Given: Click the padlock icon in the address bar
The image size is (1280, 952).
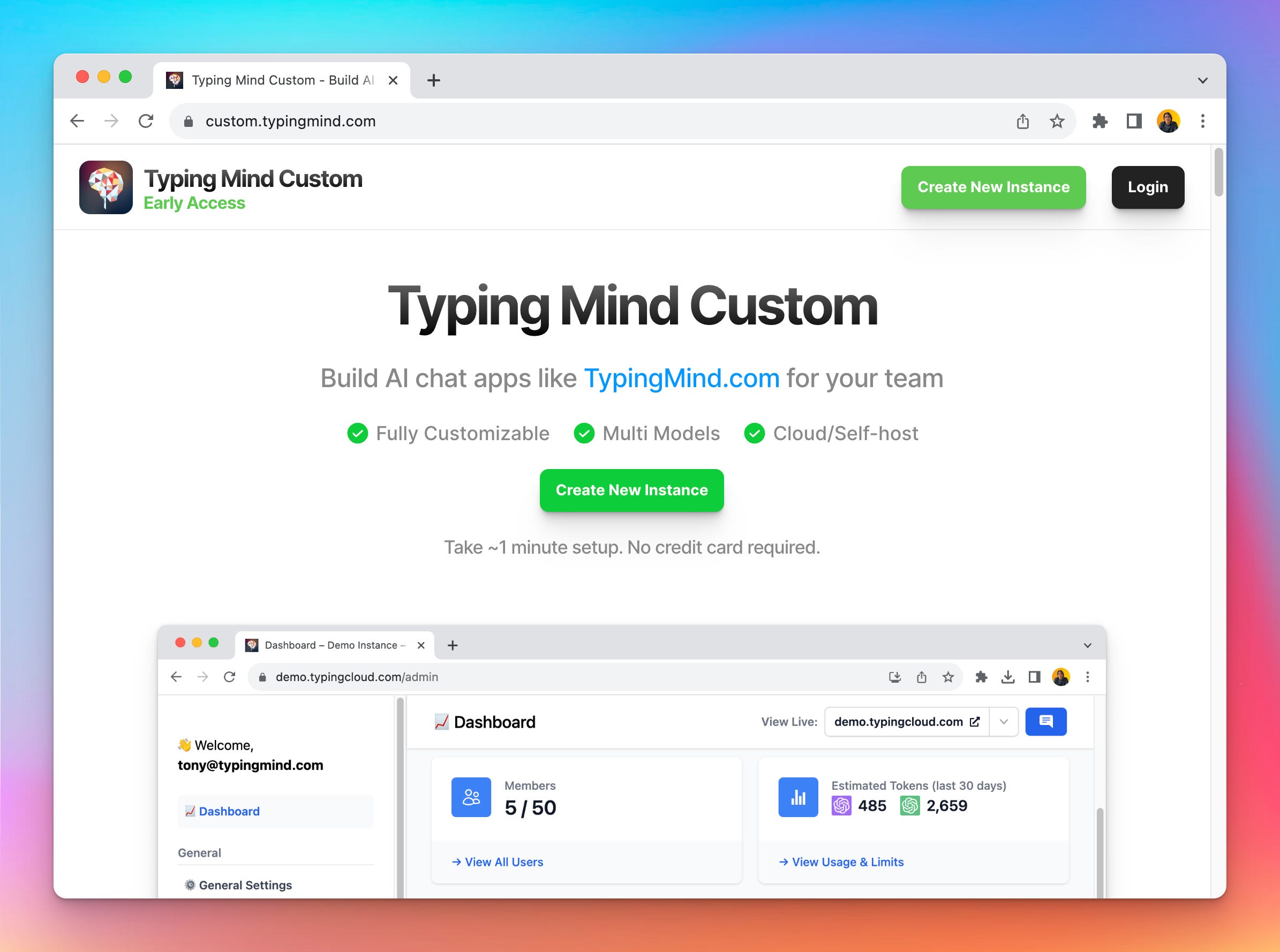Looking at the screenshot, I should pos(189,121).
